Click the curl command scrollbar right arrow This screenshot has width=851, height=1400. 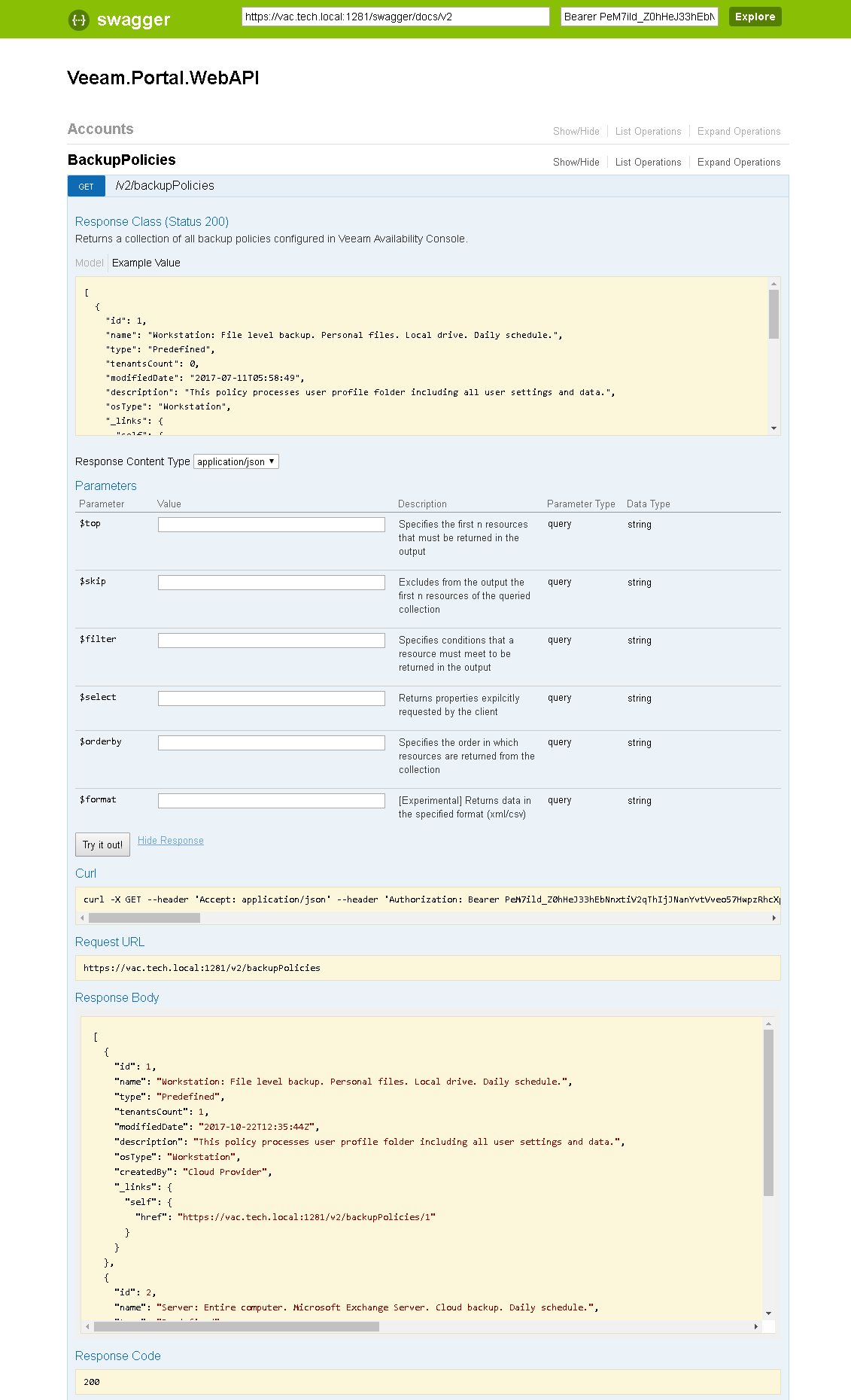pyautogui.click(x=774, y=918)
